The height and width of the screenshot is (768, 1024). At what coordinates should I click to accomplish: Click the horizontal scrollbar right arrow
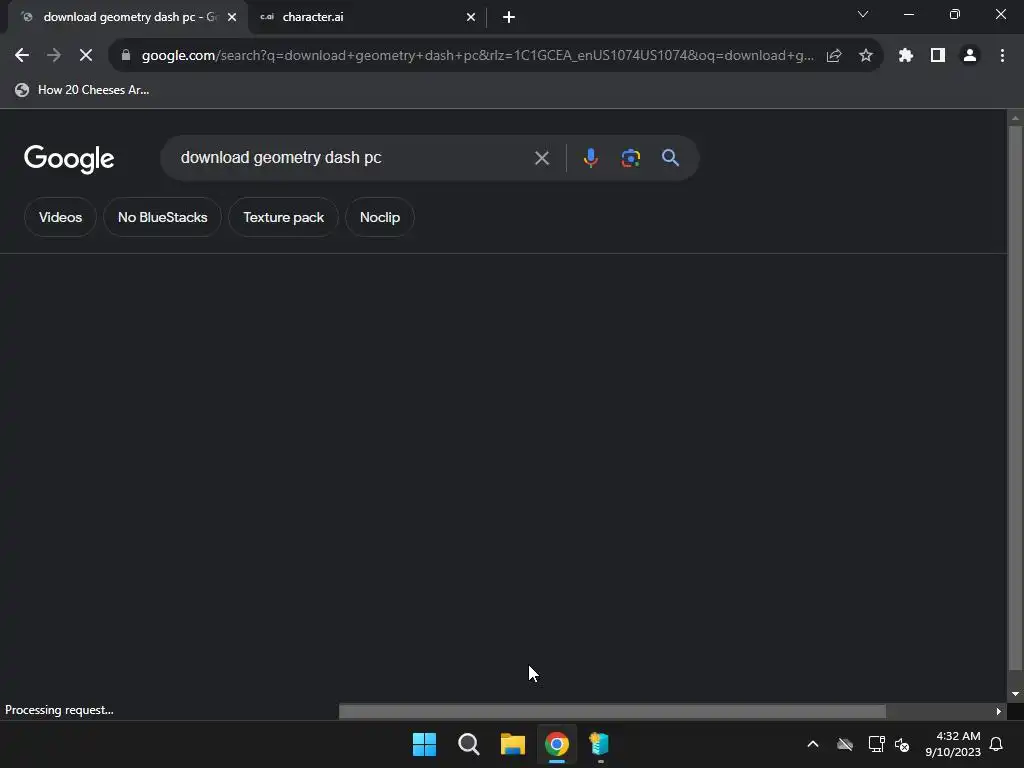coord(999,711)
